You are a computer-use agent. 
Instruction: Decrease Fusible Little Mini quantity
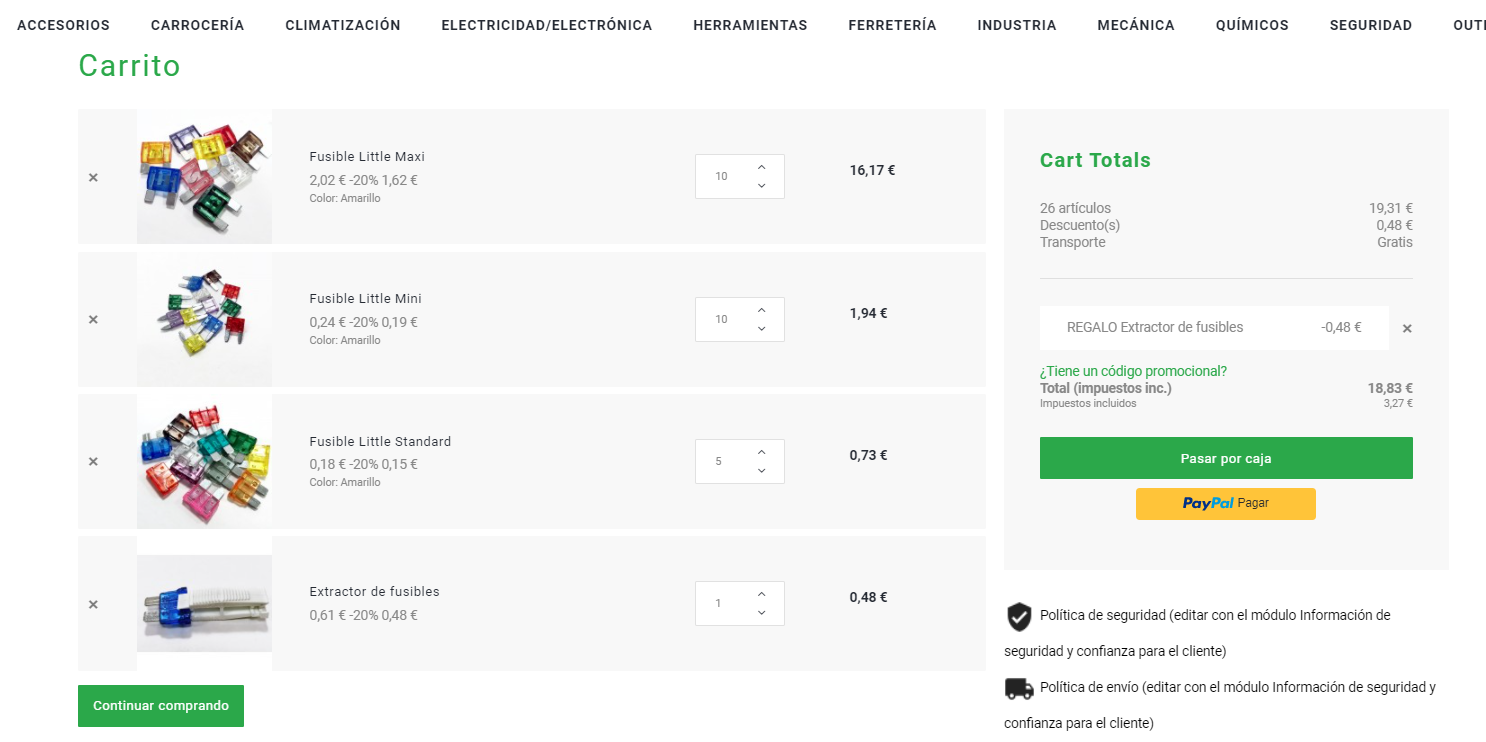[x=762, y=329]
